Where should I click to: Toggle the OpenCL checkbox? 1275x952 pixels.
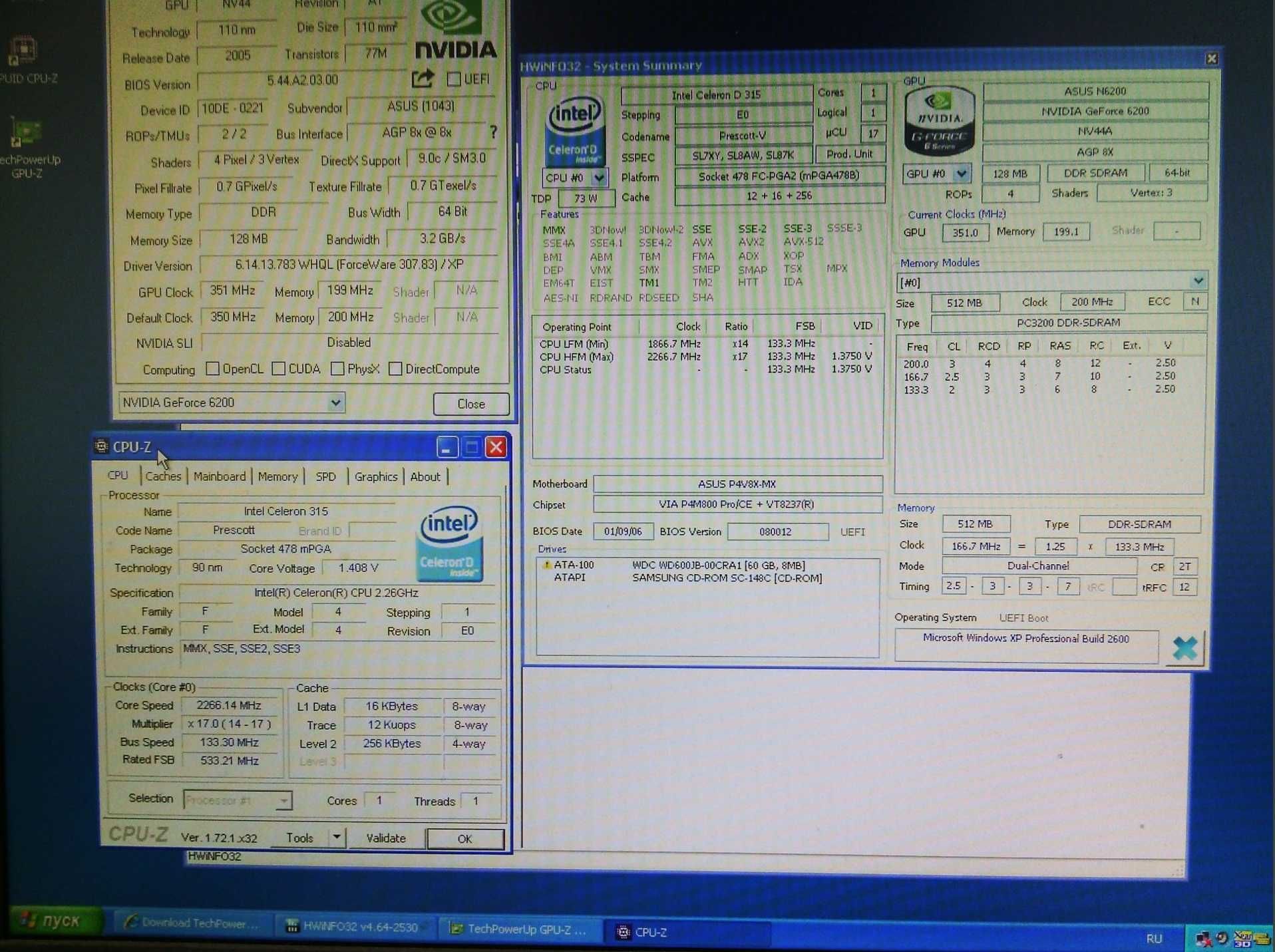click(x=212, y=369)
